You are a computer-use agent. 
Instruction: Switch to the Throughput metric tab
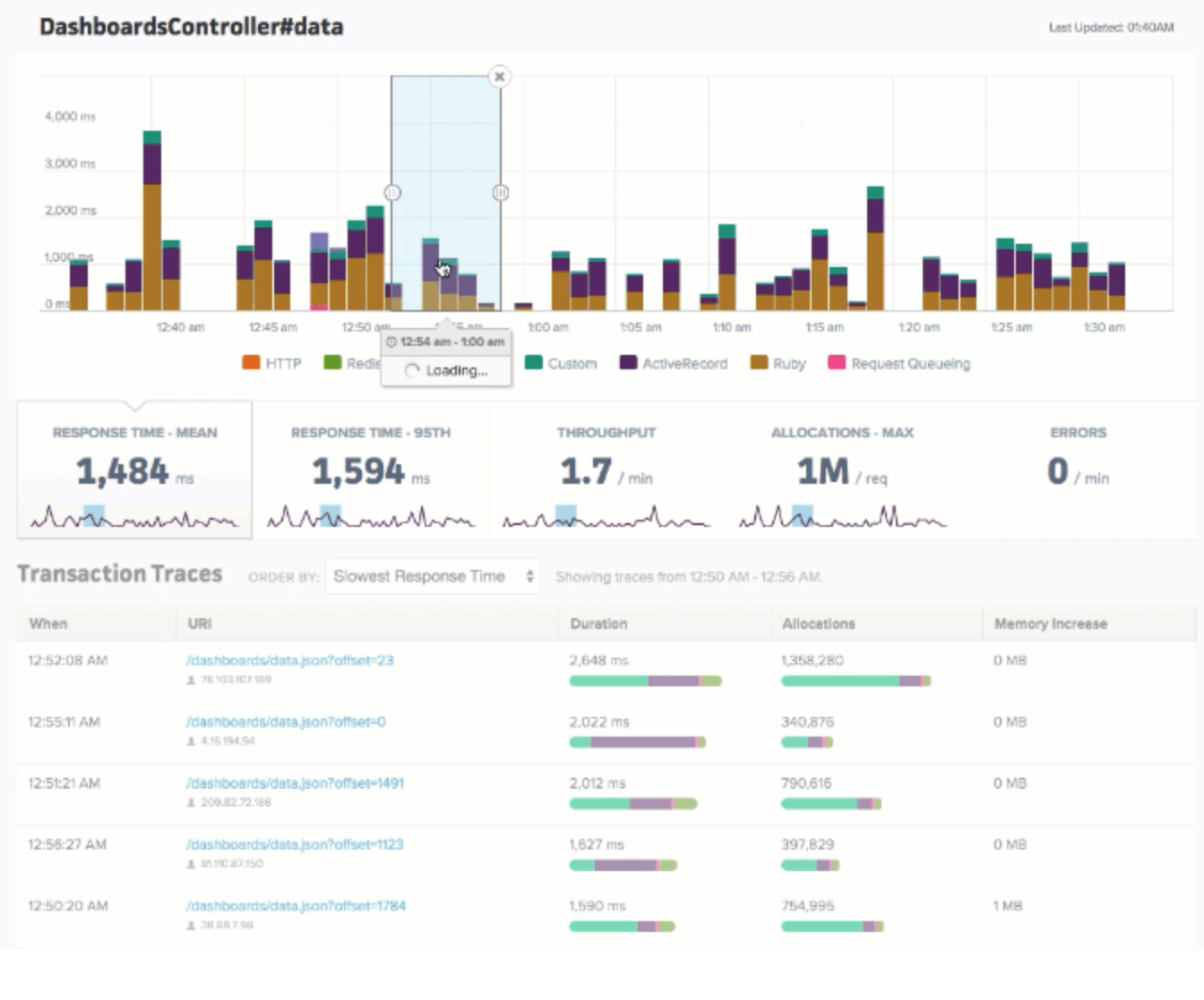pos(606,470)
